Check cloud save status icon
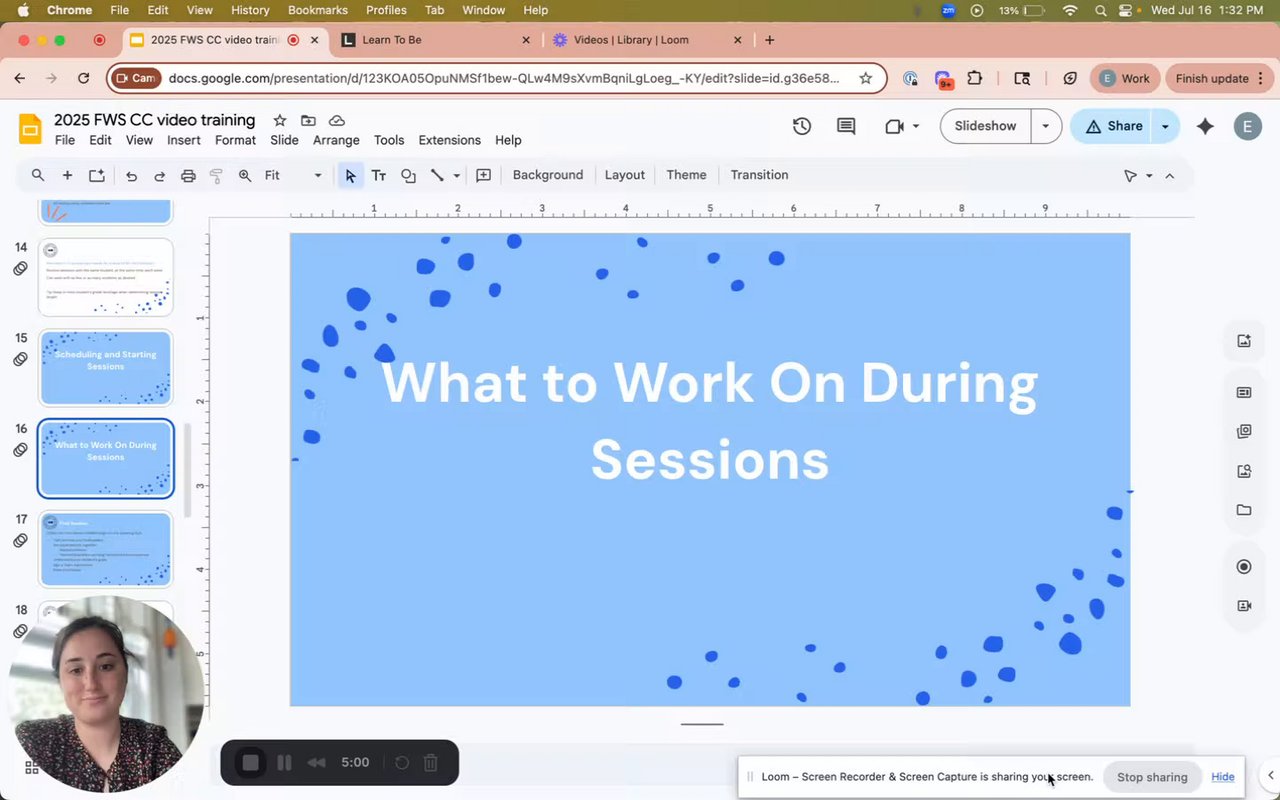The height and width of the screenshot is (800, 1280). point(337,120)
